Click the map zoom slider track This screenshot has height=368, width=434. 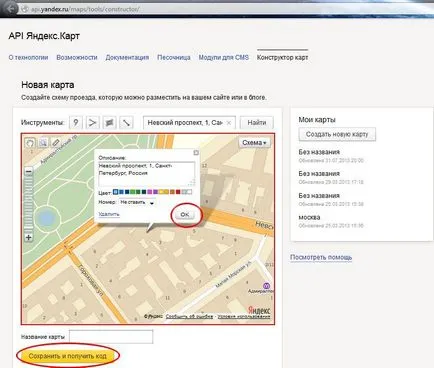pos(29,204)
